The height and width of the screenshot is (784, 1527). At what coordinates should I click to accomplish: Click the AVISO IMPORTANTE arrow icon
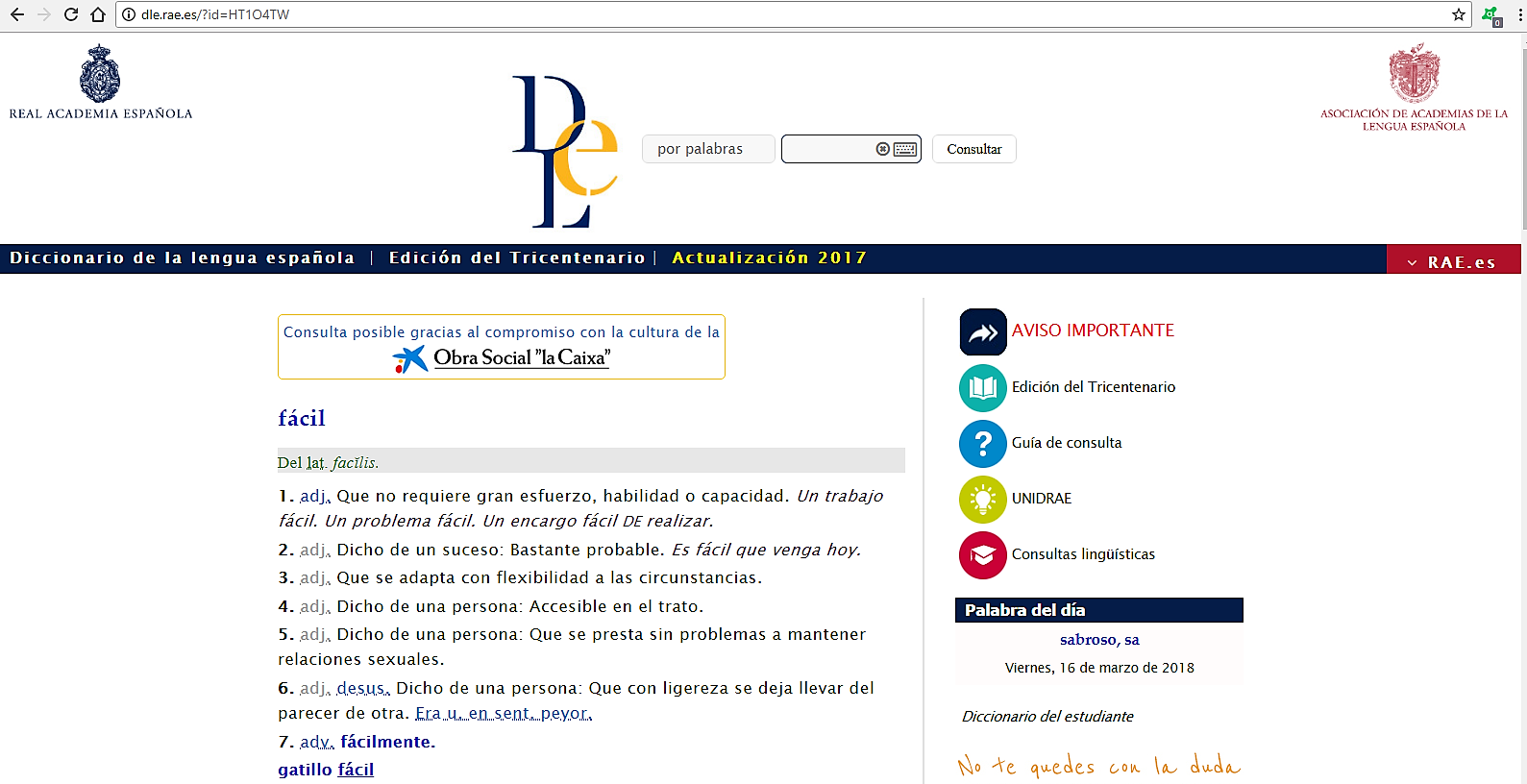tap(983, 332)
